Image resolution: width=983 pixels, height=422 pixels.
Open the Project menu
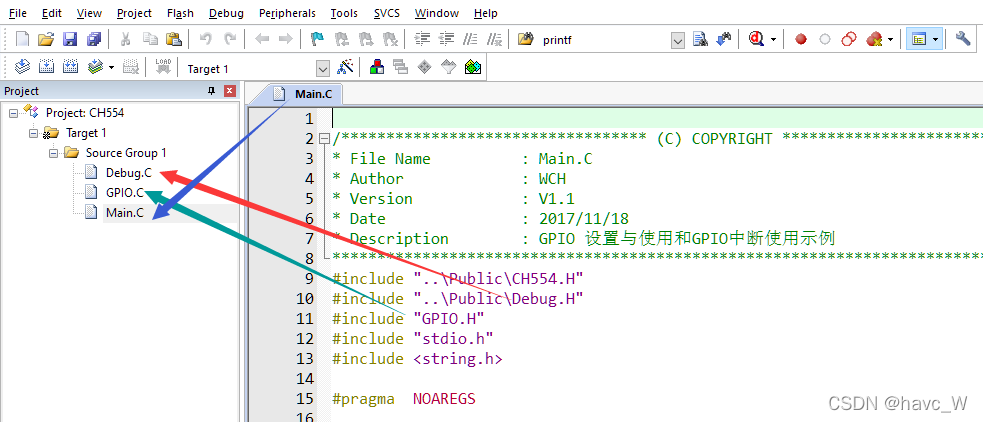coord(134,13)
